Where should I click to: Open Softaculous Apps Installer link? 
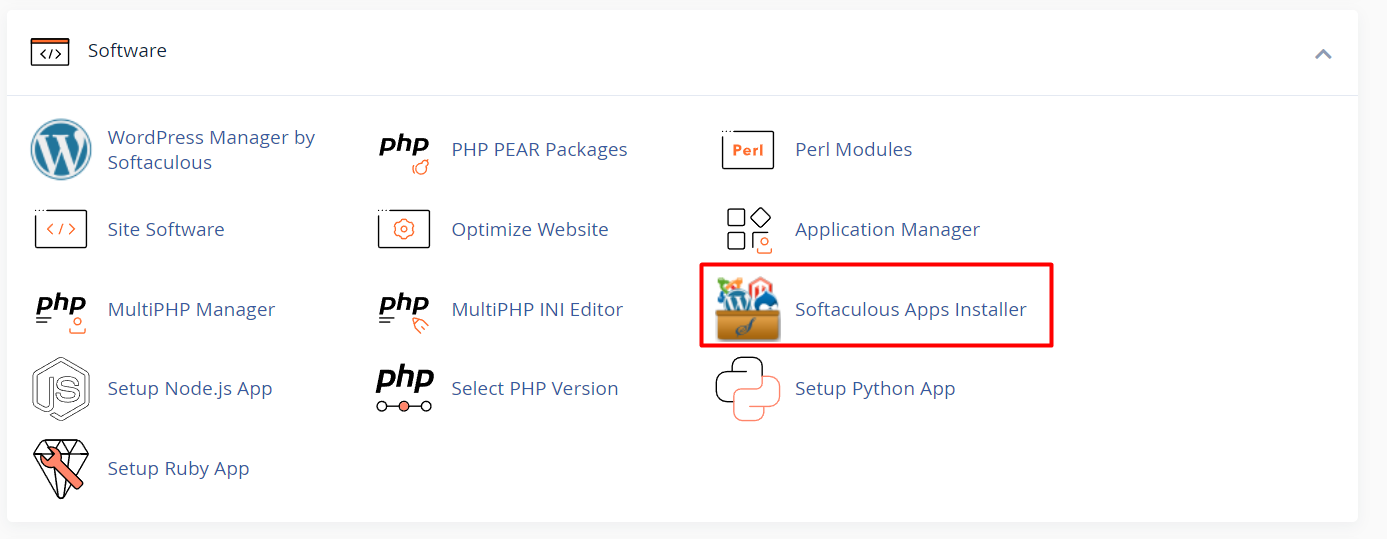[x=911, y=310]
